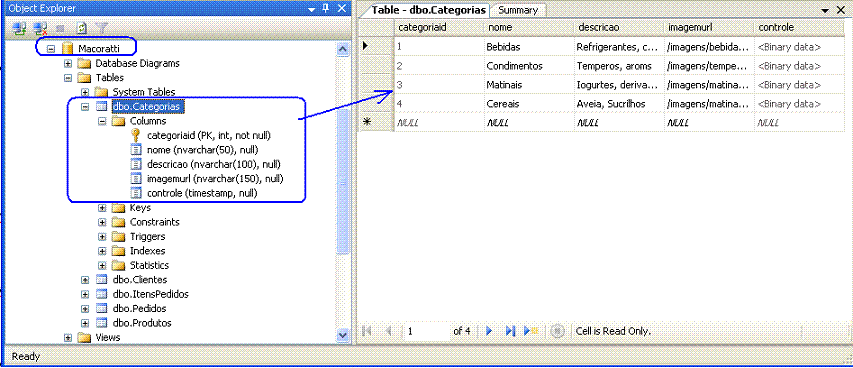Move to new row in grid navigator
Image resolution: width=853 pixels, height=368 pixels.
point(530,331)
